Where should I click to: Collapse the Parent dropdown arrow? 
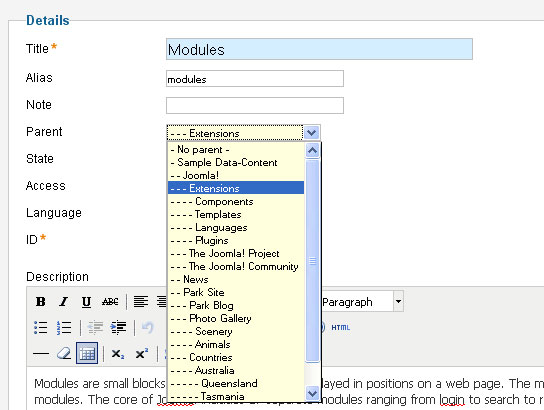pyautogui.click(x=312, y=133)
